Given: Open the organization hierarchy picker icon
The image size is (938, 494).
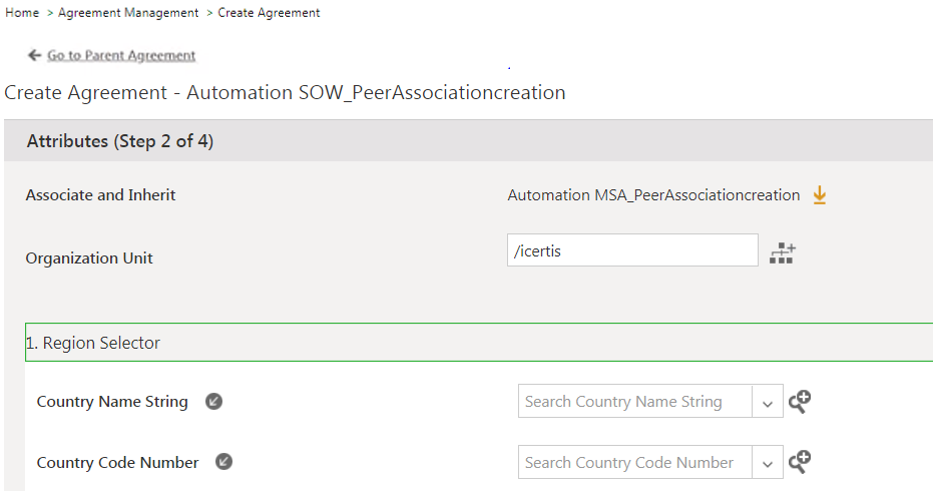Looking at the screenshot, I should [x=782, y=252].
